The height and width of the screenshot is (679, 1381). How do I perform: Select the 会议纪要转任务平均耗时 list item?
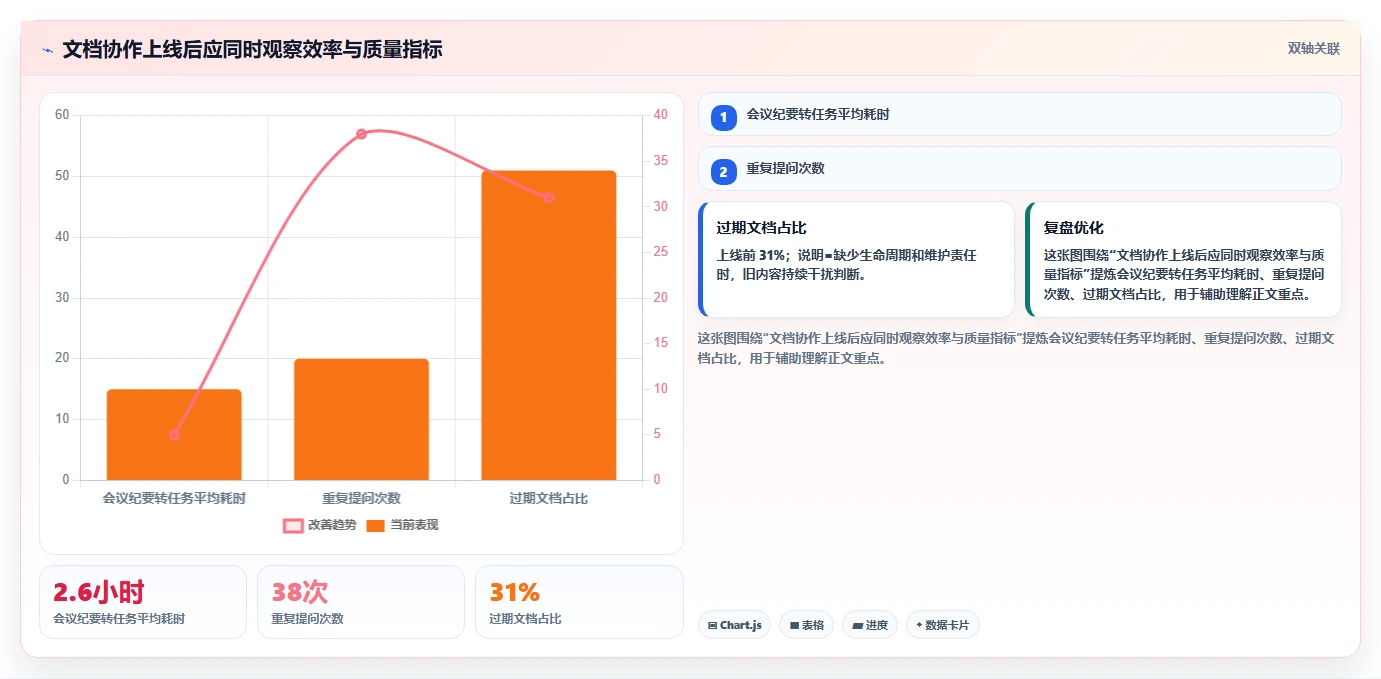point(1019,114)
